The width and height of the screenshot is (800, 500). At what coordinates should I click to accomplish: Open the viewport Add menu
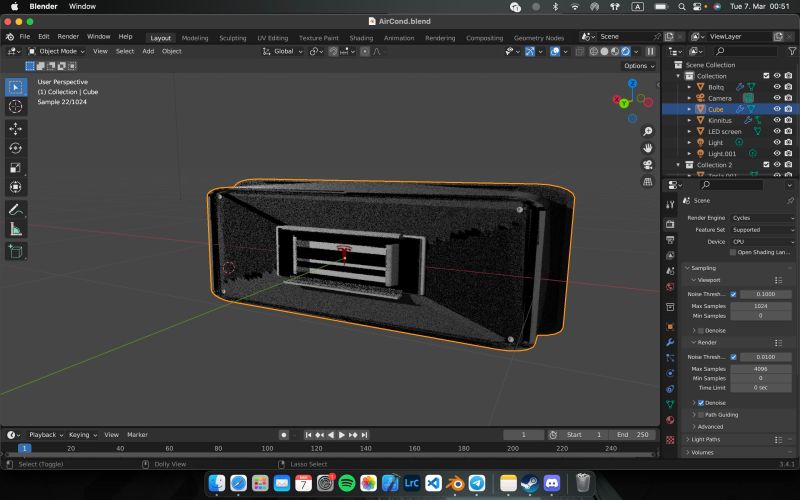(x=148, y=52)
